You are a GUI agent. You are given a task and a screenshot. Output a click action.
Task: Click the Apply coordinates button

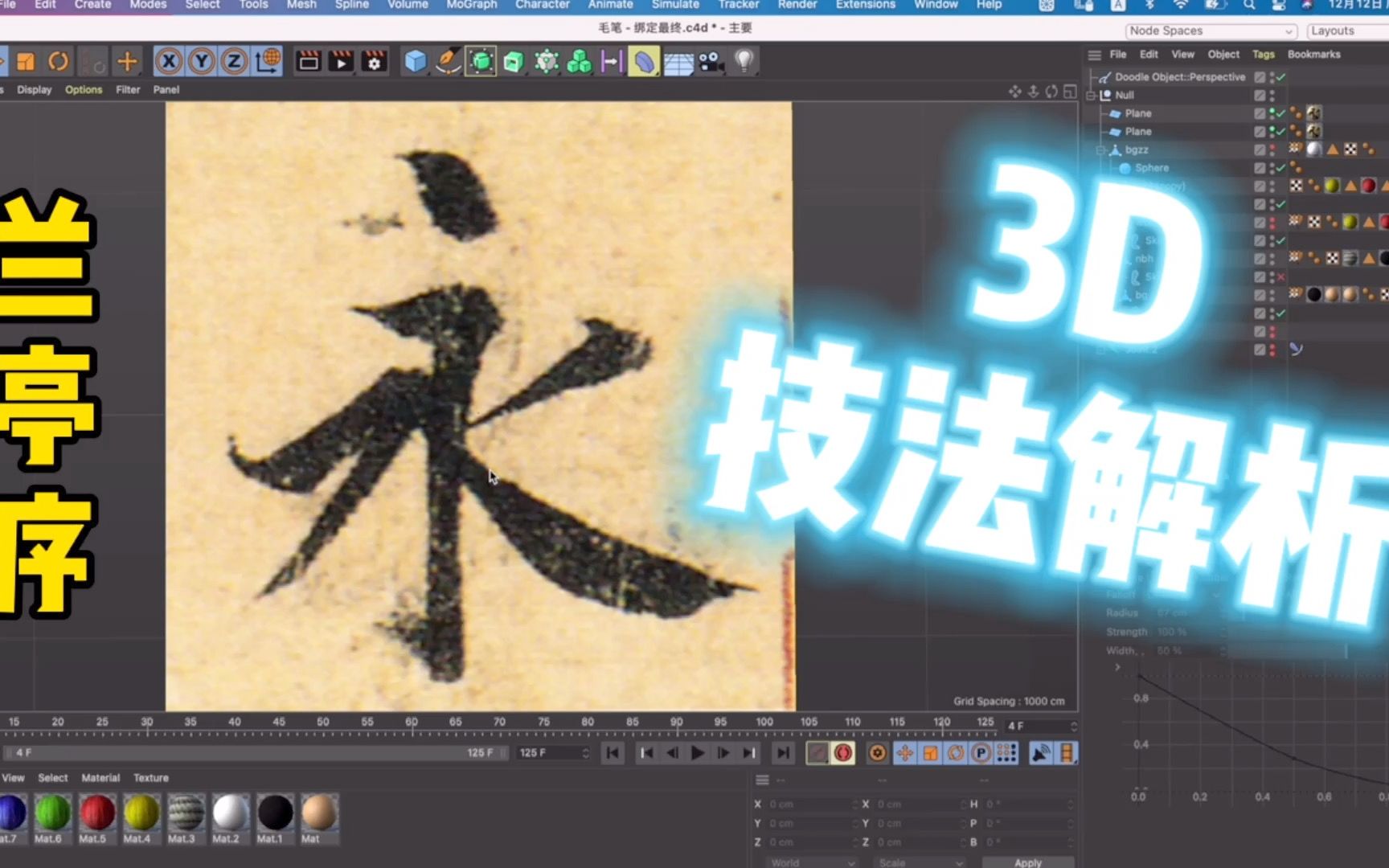point(1028,862)
